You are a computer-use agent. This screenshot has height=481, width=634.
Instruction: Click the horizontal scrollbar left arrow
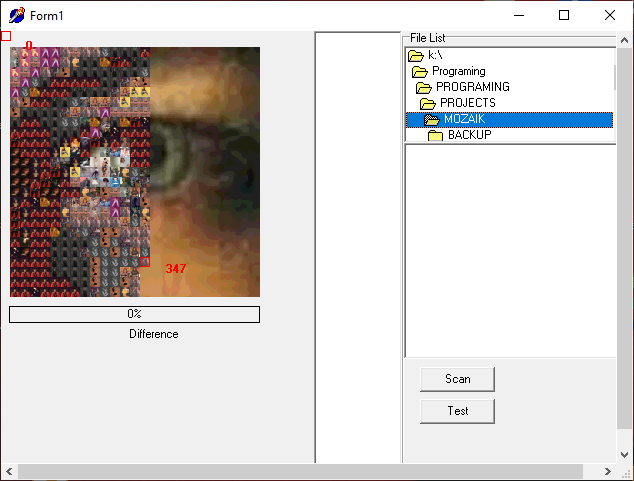click(x=9, y=471)
